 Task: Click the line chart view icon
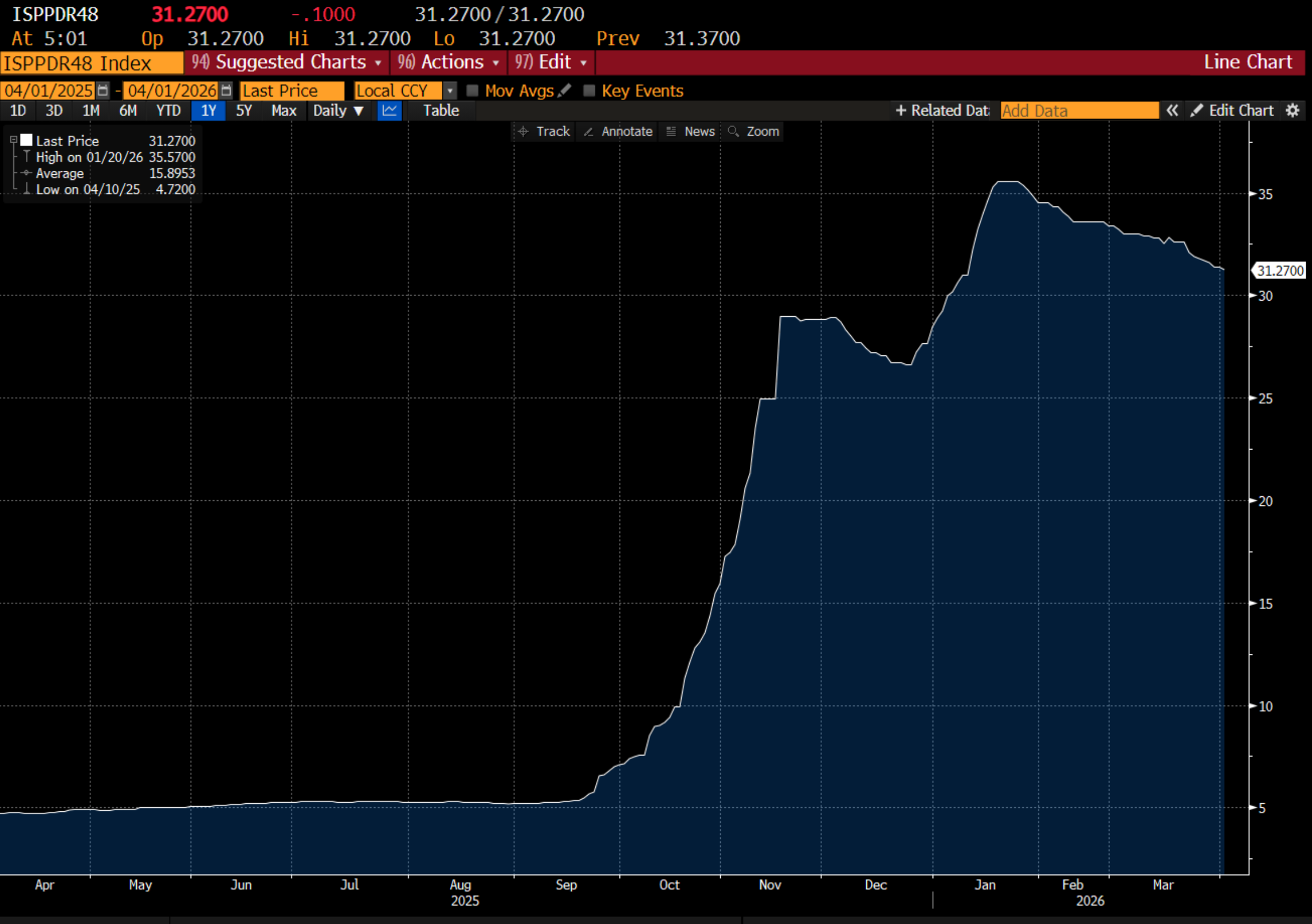(x=389, y=110)
